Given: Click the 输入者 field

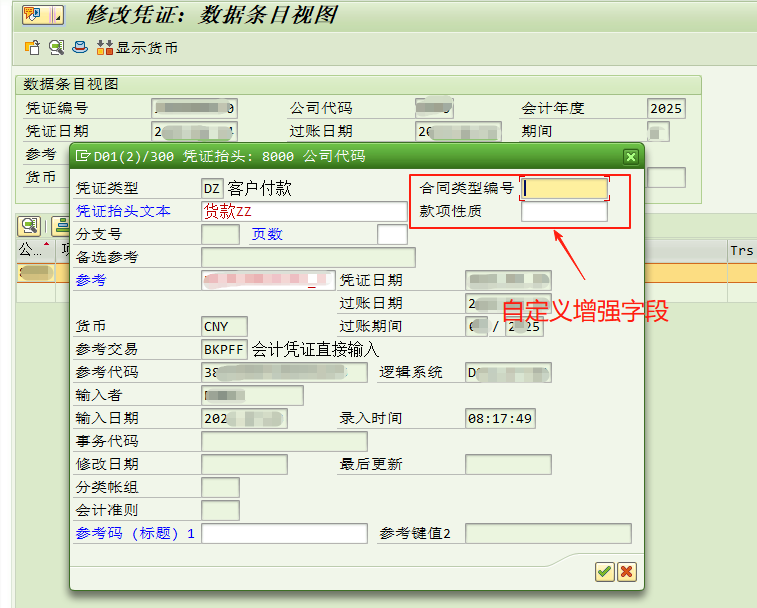Looking at the screenshot, I should click(x=252, y=396).
